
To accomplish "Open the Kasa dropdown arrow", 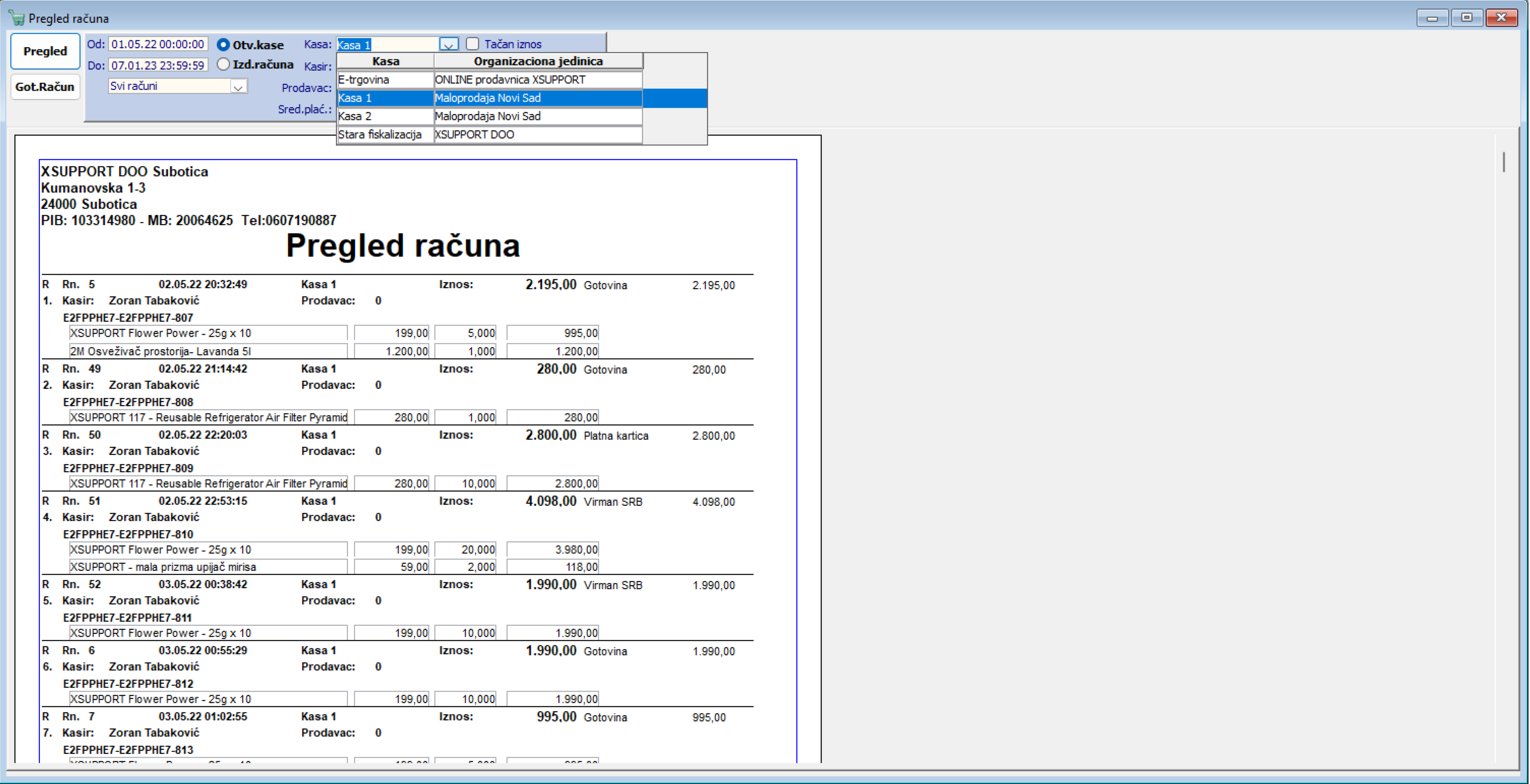I will tap(449, 45).
